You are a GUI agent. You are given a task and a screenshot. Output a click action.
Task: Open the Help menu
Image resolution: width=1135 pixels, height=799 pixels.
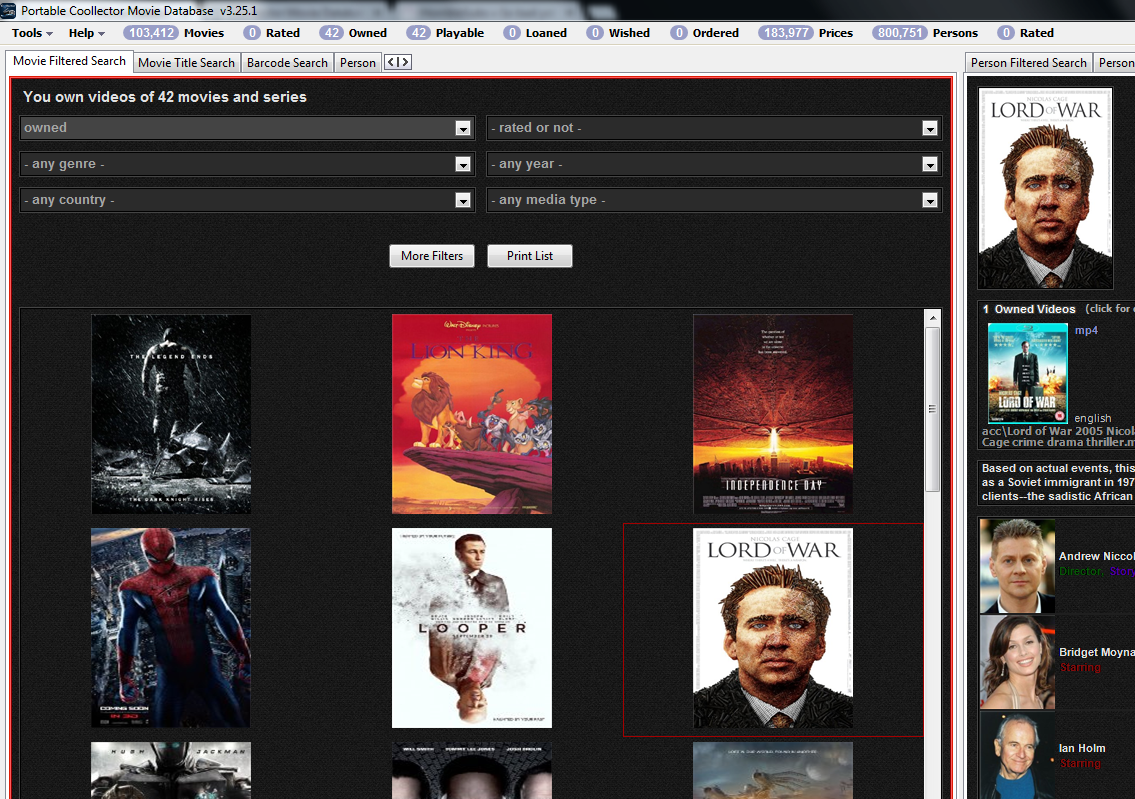click(86, 33)
